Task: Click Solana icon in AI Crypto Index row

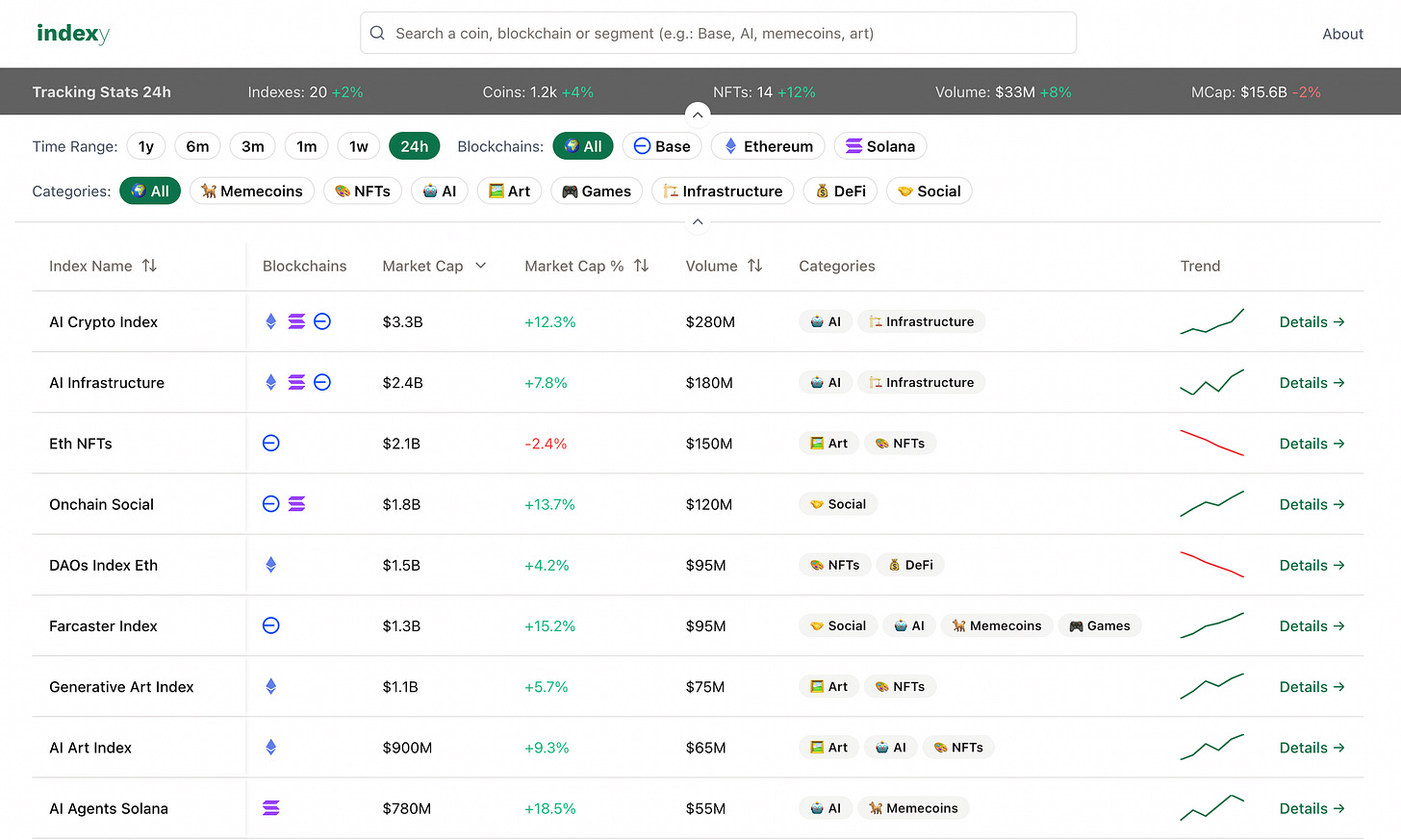Action: point(296,321)
